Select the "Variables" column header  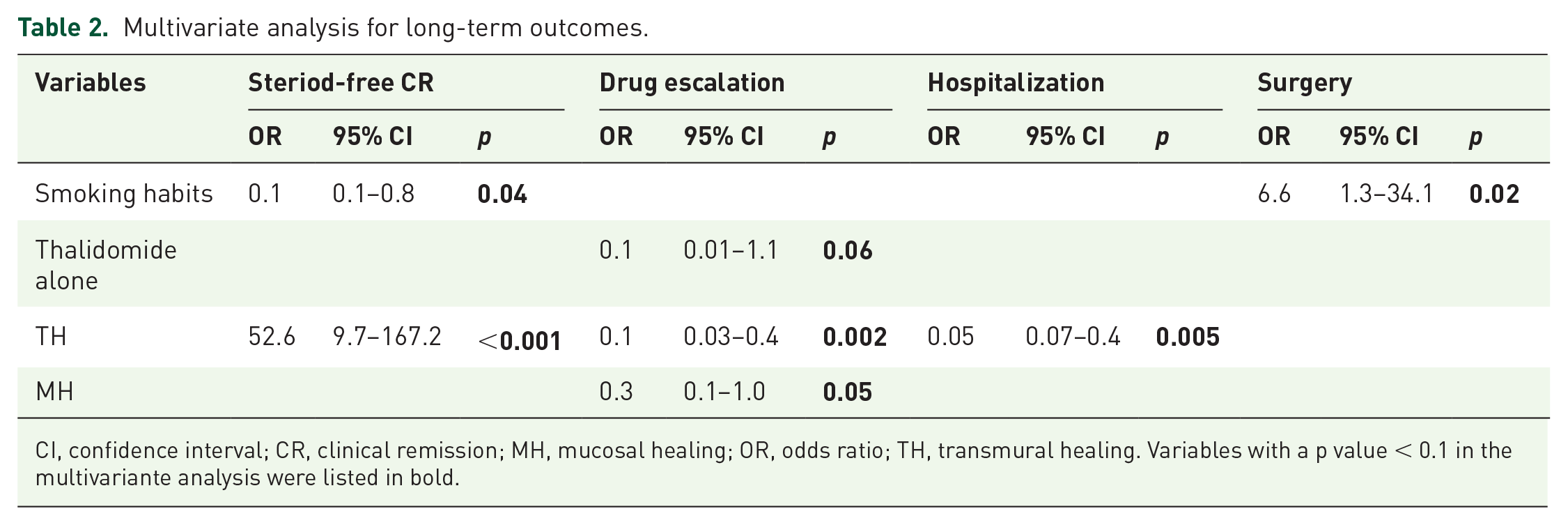click(x=91, y=83)
